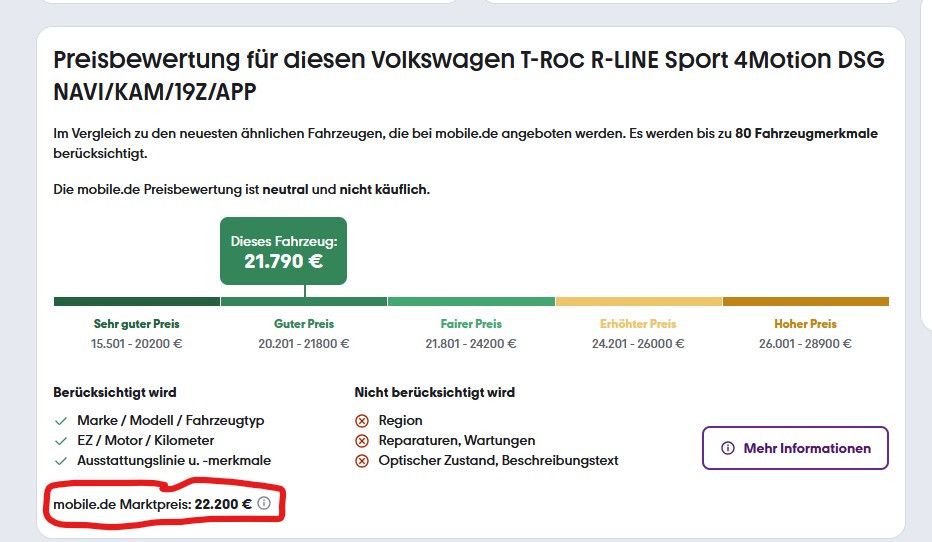Select the Sehr guter Preis label
The image size is (932, 542).
click(137, 324)
